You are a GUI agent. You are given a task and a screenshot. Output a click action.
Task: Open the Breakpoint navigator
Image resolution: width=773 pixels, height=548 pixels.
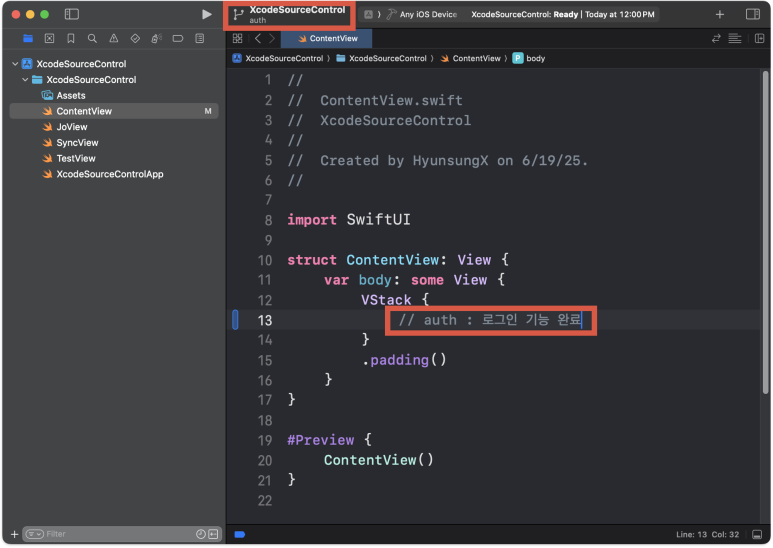[178, 38]
